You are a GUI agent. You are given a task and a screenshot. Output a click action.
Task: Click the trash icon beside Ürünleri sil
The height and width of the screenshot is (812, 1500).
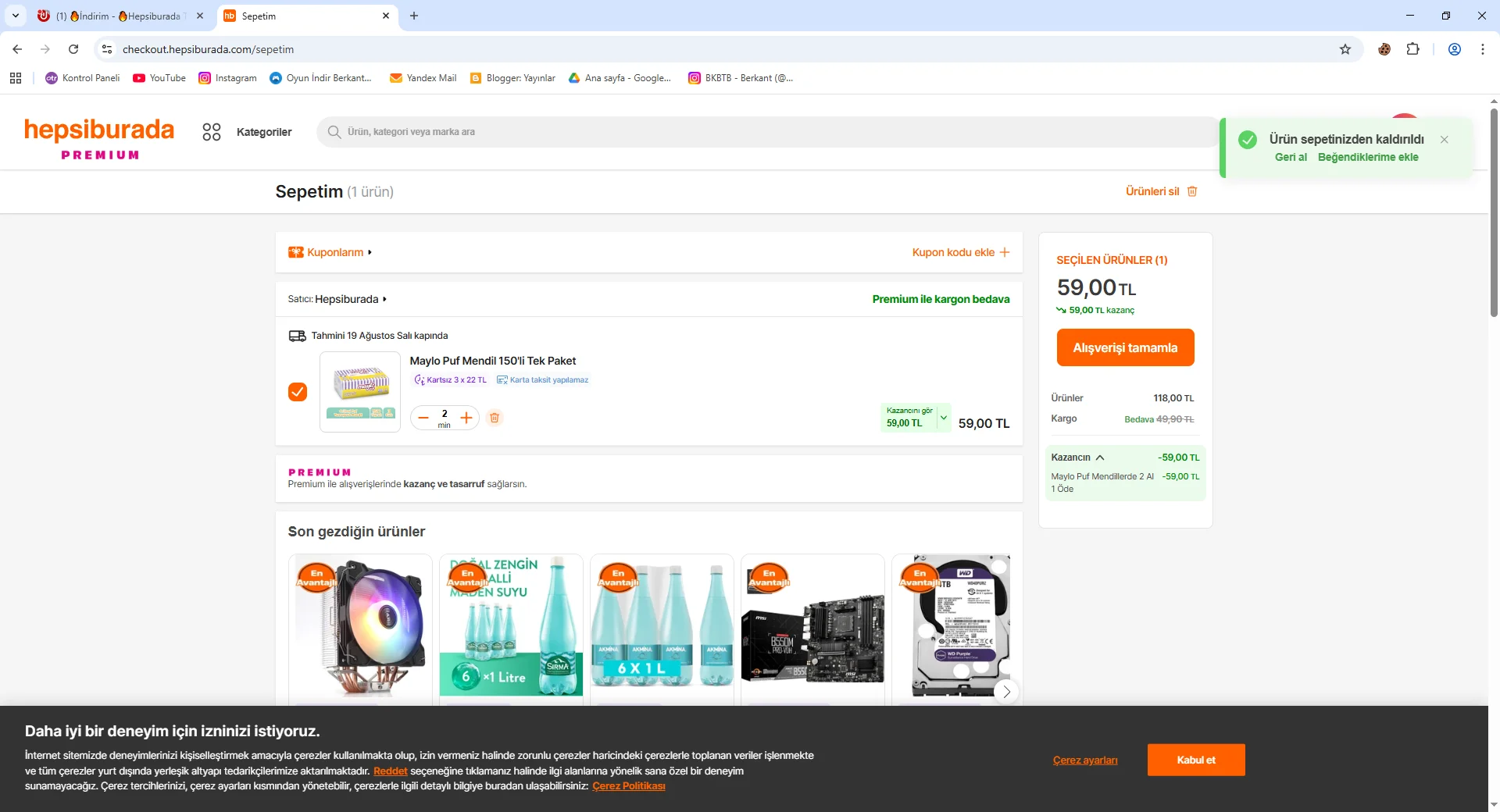(1192, 191)
